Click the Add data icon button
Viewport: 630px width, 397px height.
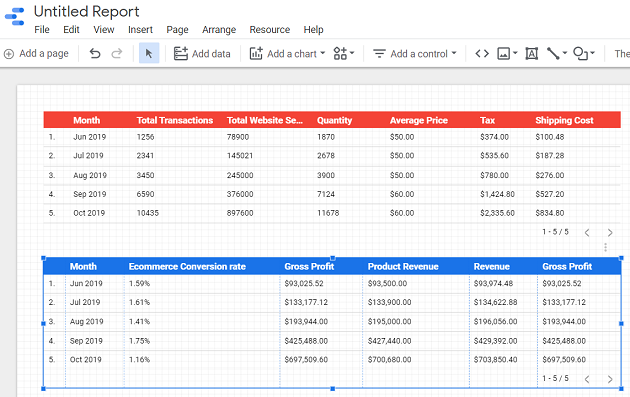coord(202,53)
